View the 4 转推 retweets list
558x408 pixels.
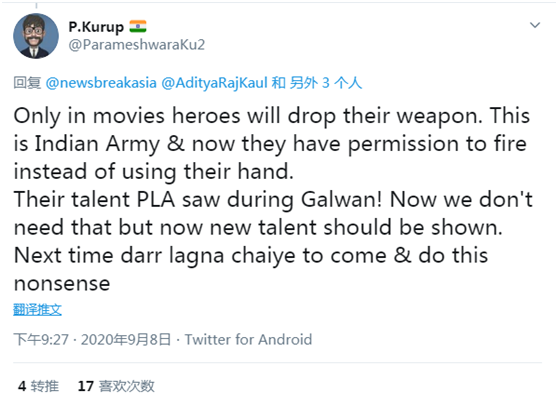[x=38, y=386]
